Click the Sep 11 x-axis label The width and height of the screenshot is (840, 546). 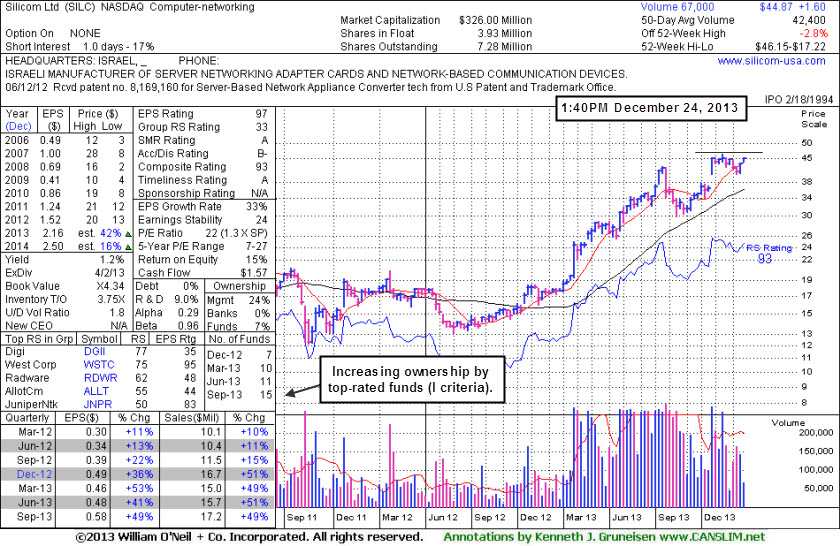pos(302,517)
